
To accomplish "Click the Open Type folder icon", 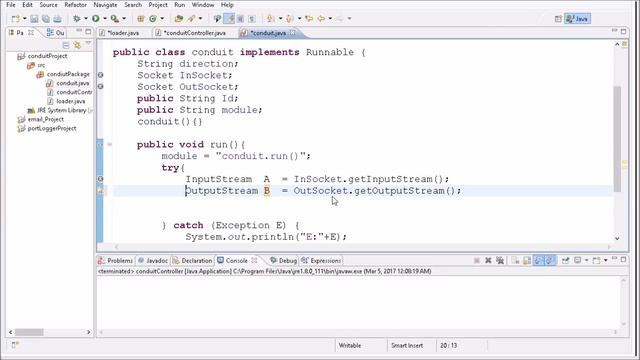I will pos(178,19).
